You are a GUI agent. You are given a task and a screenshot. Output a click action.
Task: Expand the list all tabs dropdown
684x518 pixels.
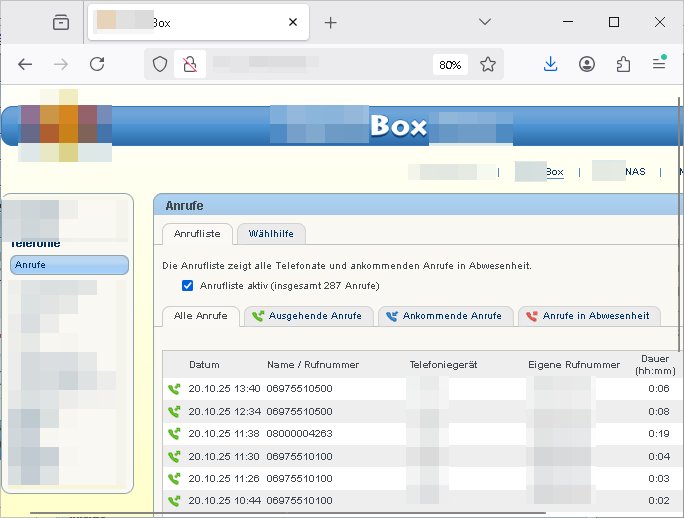485,22
